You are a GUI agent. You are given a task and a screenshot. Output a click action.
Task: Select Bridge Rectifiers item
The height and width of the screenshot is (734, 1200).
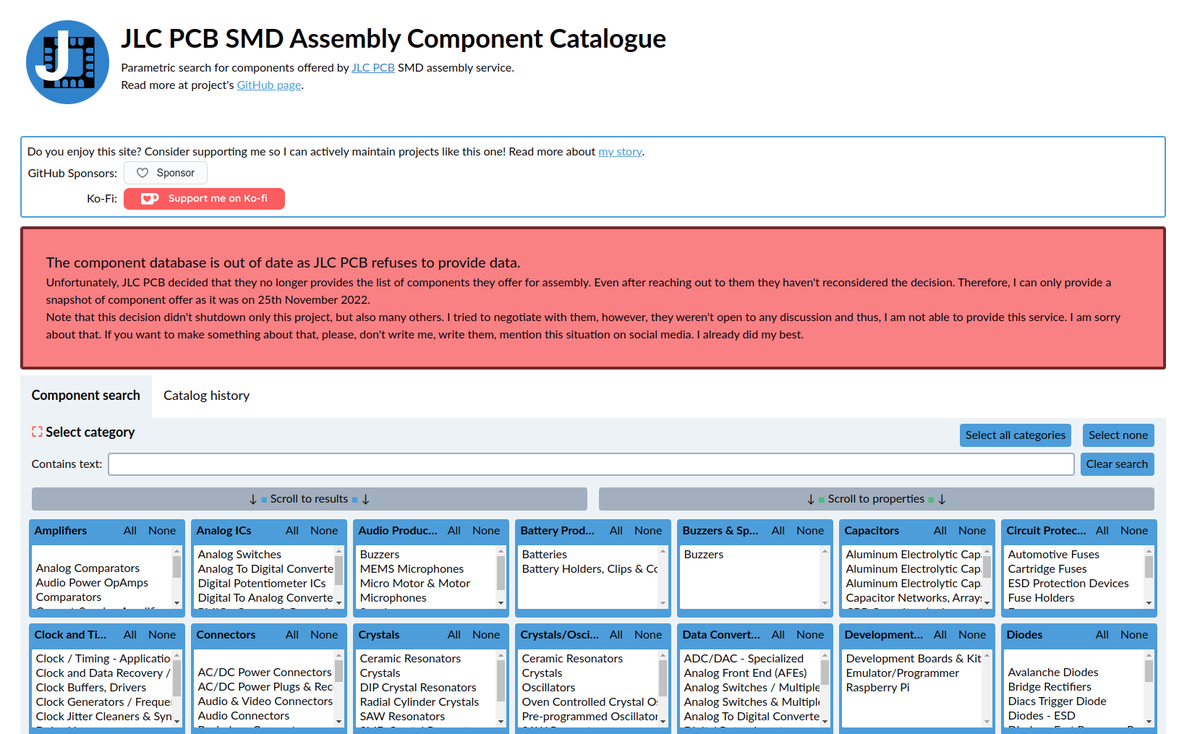1050,687
